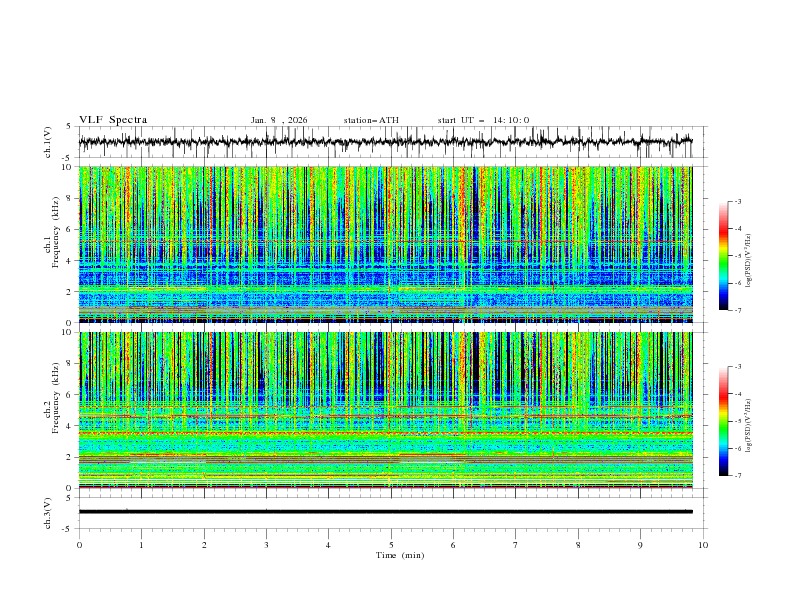Click the upper log(PSD) colorbar label

click(x=748, y=261)
